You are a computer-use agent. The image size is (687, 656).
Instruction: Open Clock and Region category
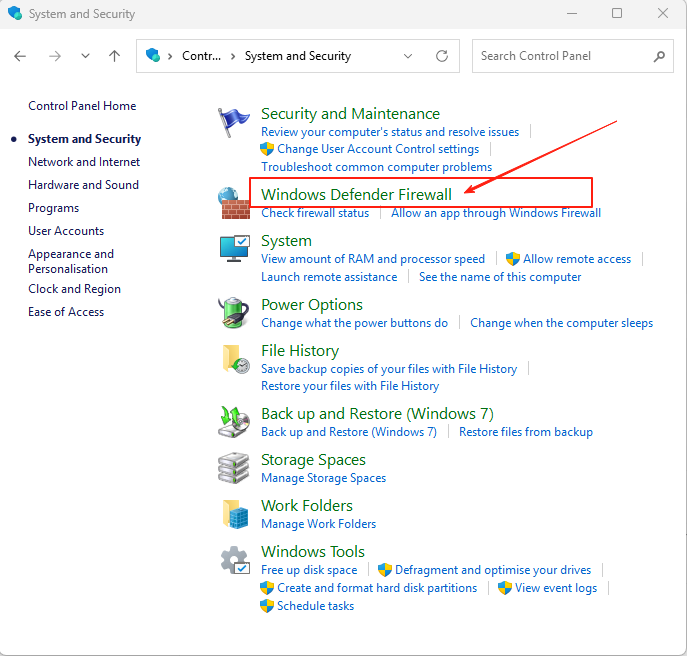click(74, 289)
